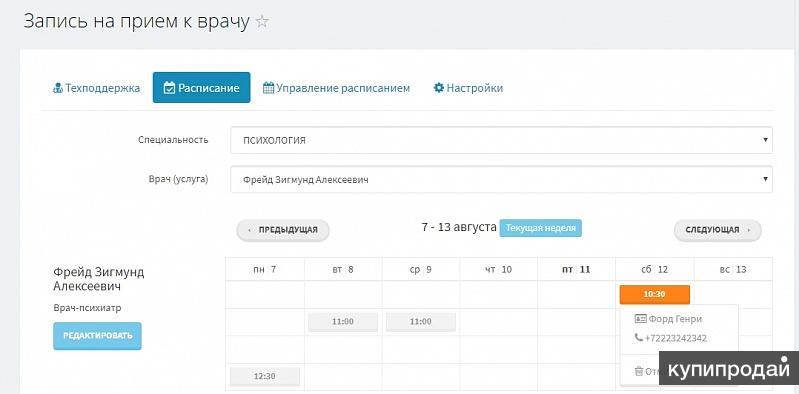Click the пн 7 column header
Image resolution: width=799 pixels, height=394 pixels.
click(264, 270)
